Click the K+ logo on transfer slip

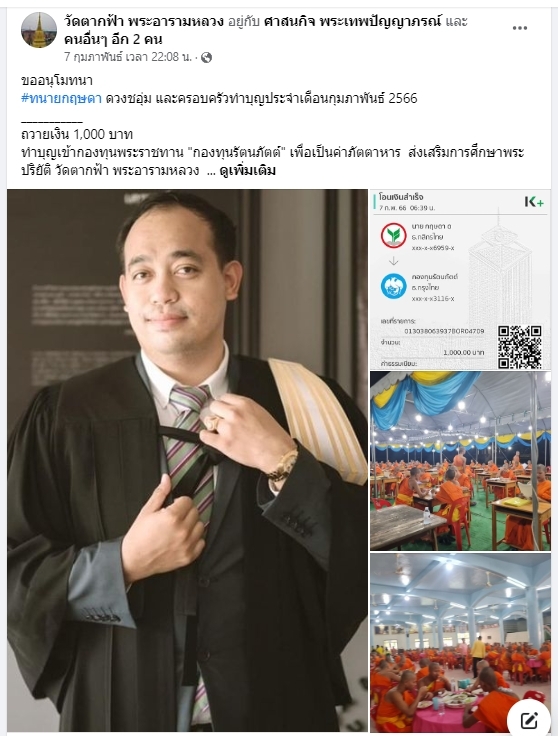[534, 202]
